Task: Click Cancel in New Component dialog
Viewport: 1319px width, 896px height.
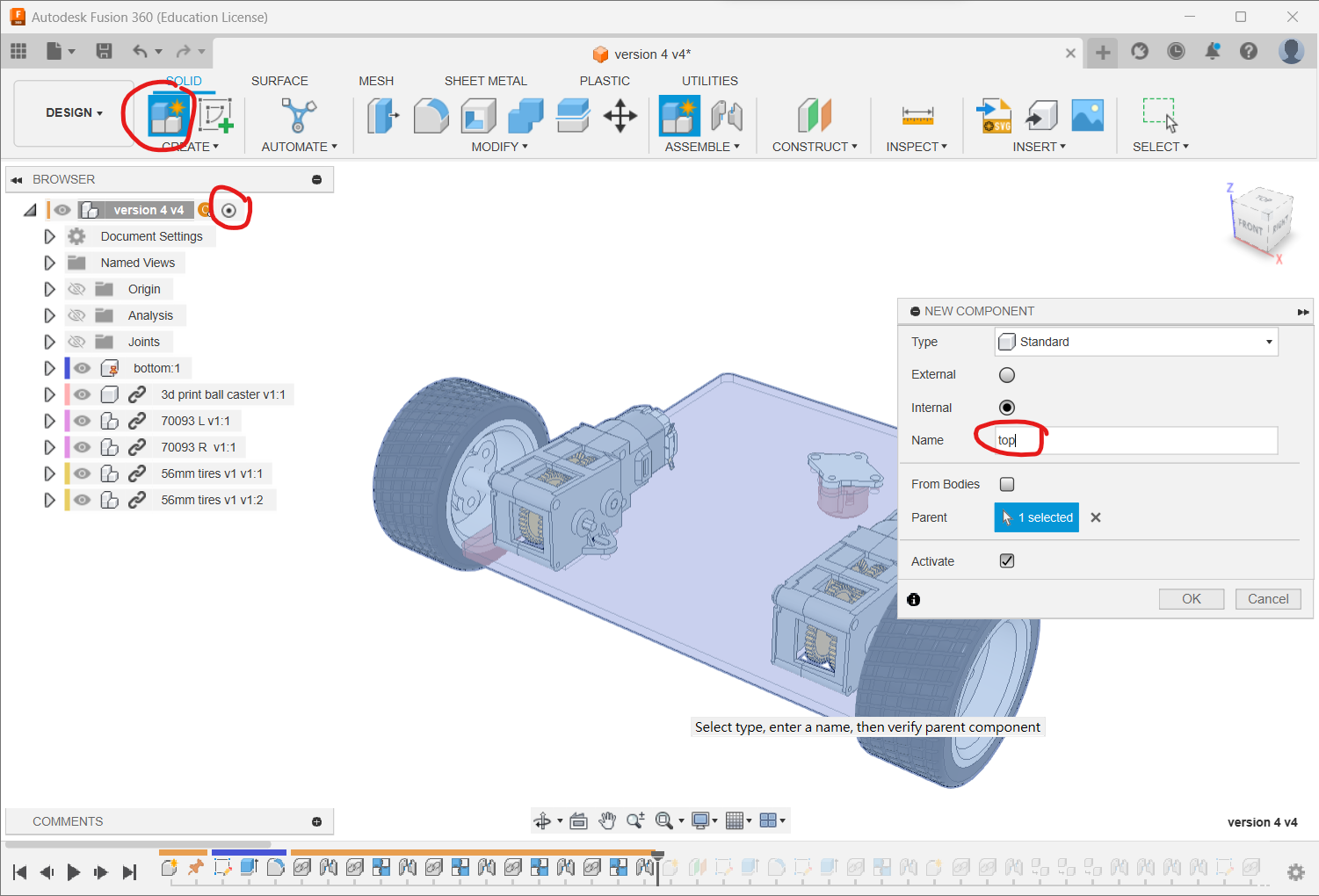Action: point(1267,599)
